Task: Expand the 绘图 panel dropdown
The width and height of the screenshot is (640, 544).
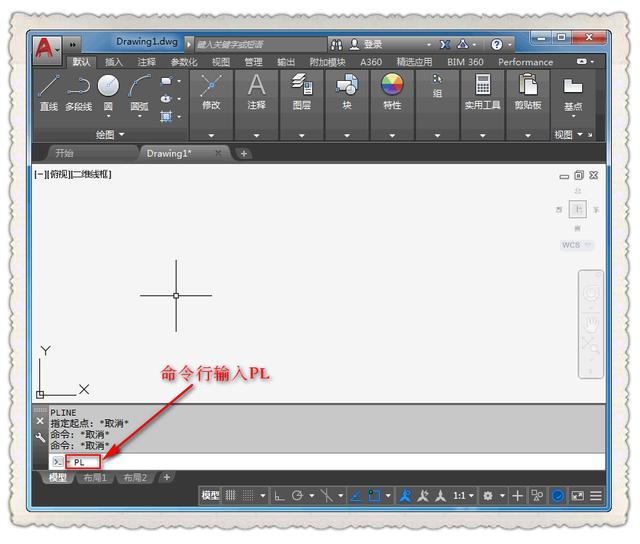Action: (x=122, y=134)
